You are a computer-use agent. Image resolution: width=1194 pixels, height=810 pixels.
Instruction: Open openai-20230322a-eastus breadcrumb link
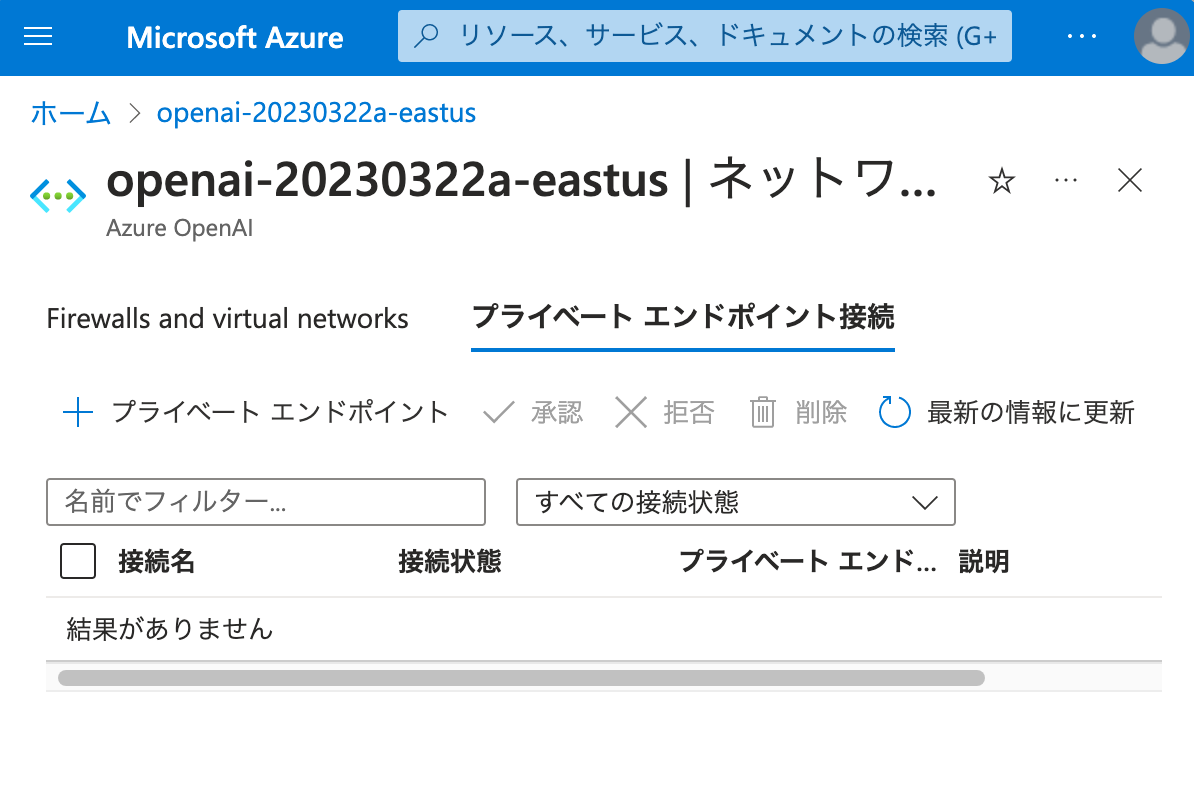(x=316, y=113)
